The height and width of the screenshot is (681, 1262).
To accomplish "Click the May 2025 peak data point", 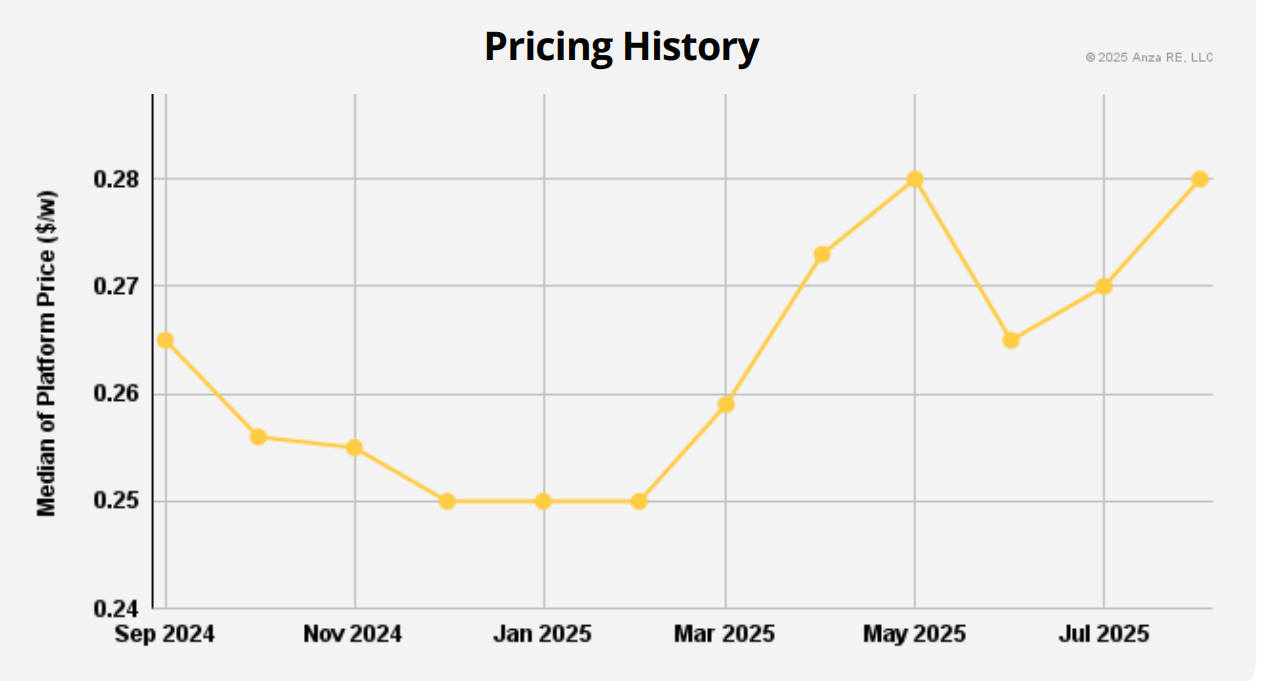I will (914, 179).
